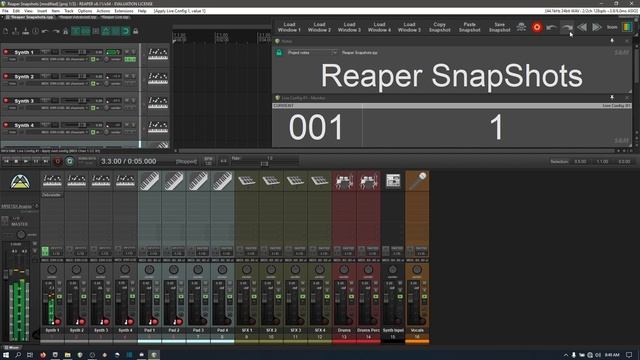
Task: Open Windows Start menu
Action: pos(6,355)
